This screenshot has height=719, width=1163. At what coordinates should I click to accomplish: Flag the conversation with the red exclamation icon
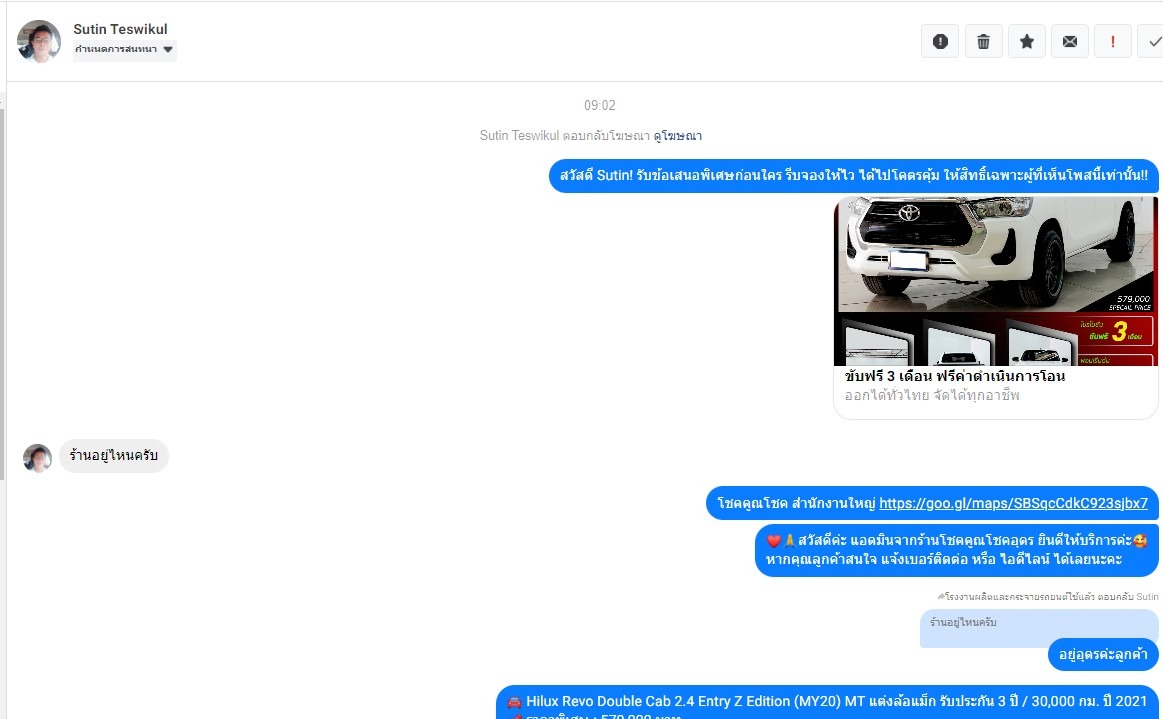click(1113, 42)
